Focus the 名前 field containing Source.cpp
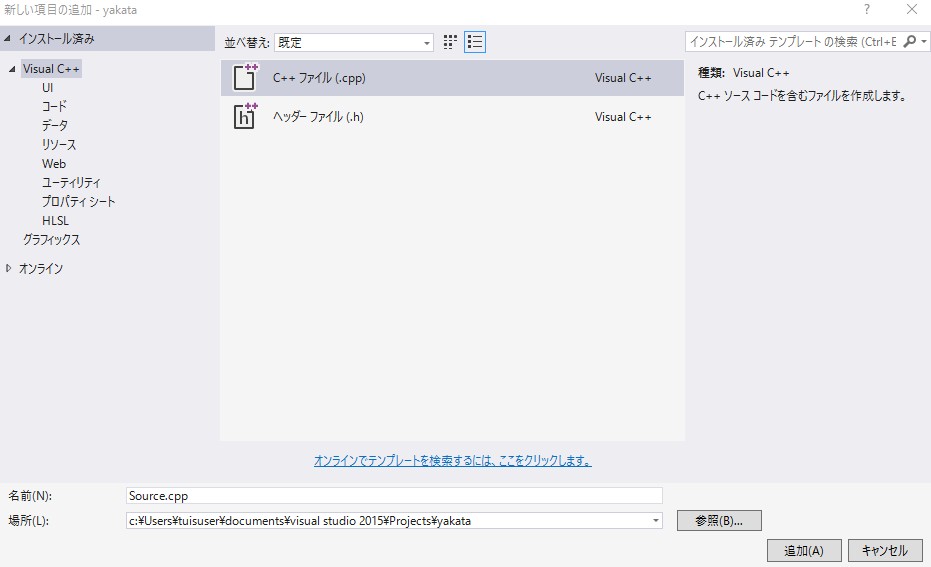 click(394, 496)
